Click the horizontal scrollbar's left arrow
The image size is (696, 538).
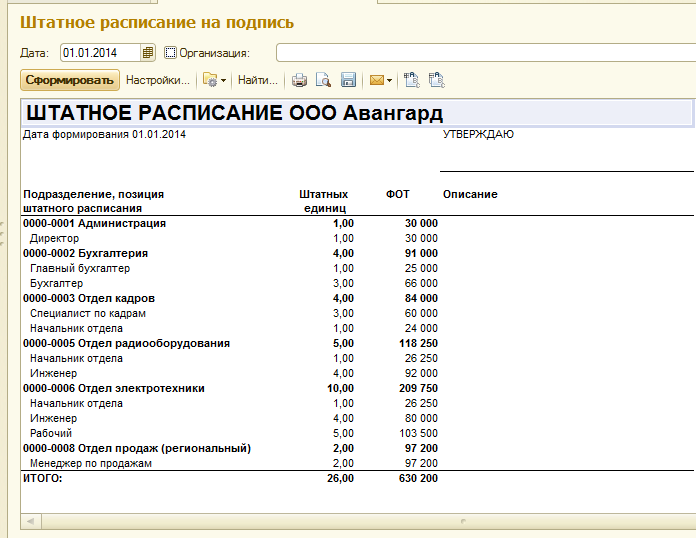30,521
